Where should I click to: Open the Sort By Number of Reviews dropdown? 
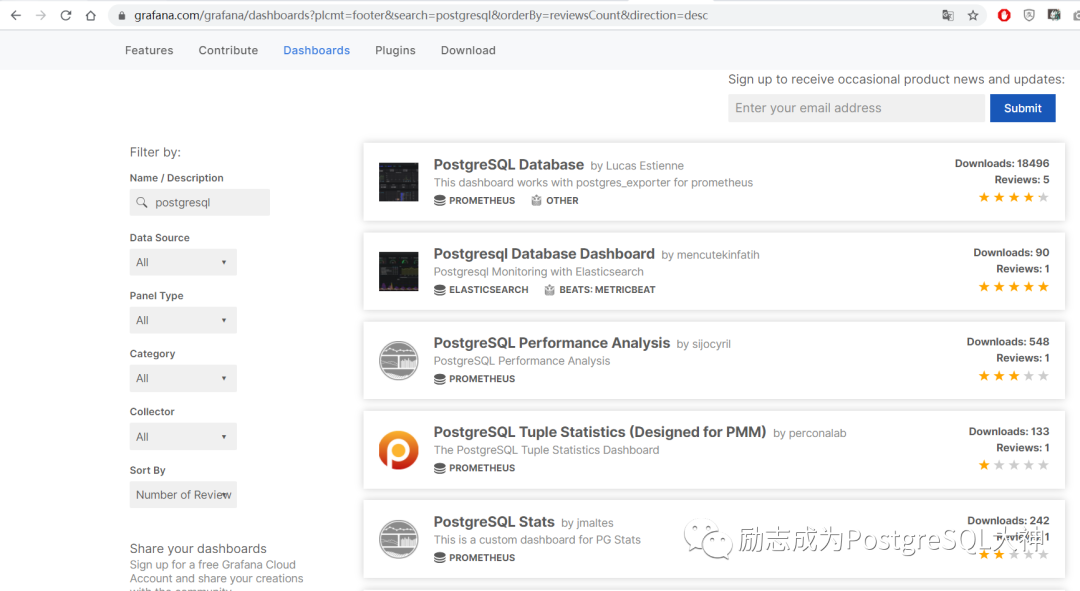pyautogui.click(x=183, y=495)
